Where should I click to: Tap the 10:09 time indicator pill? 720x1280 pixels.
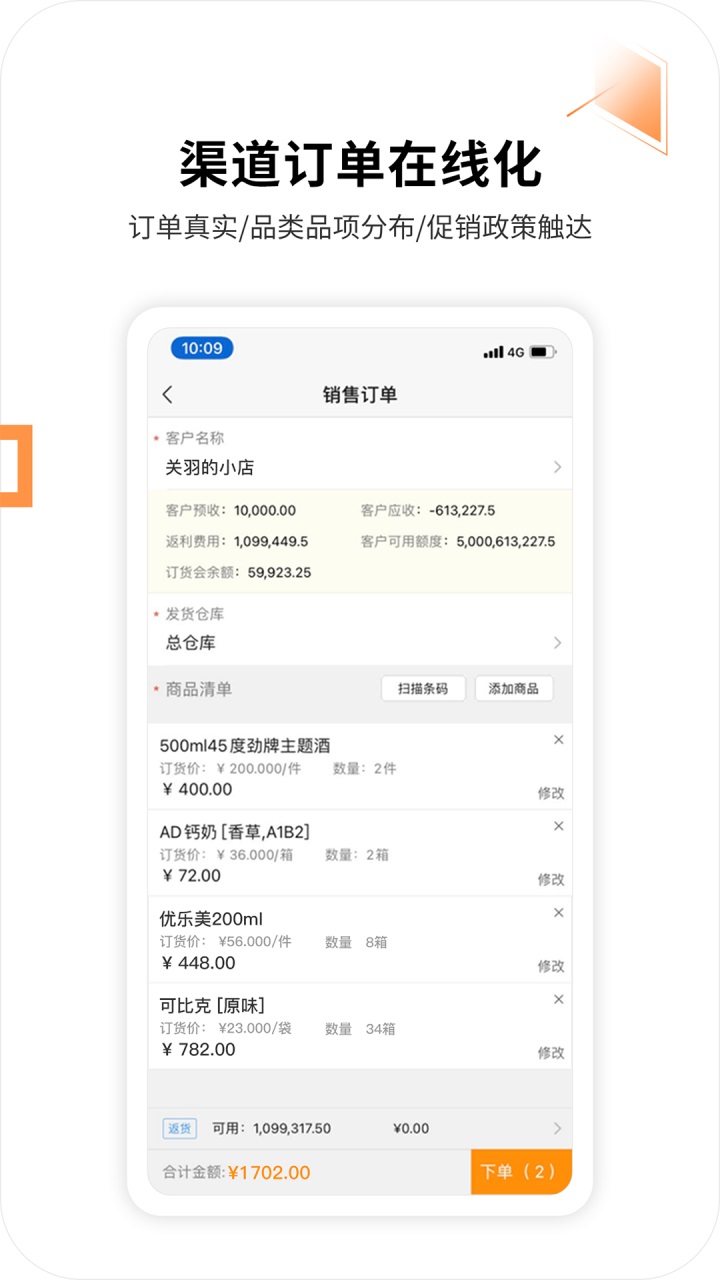pos(202,348)
